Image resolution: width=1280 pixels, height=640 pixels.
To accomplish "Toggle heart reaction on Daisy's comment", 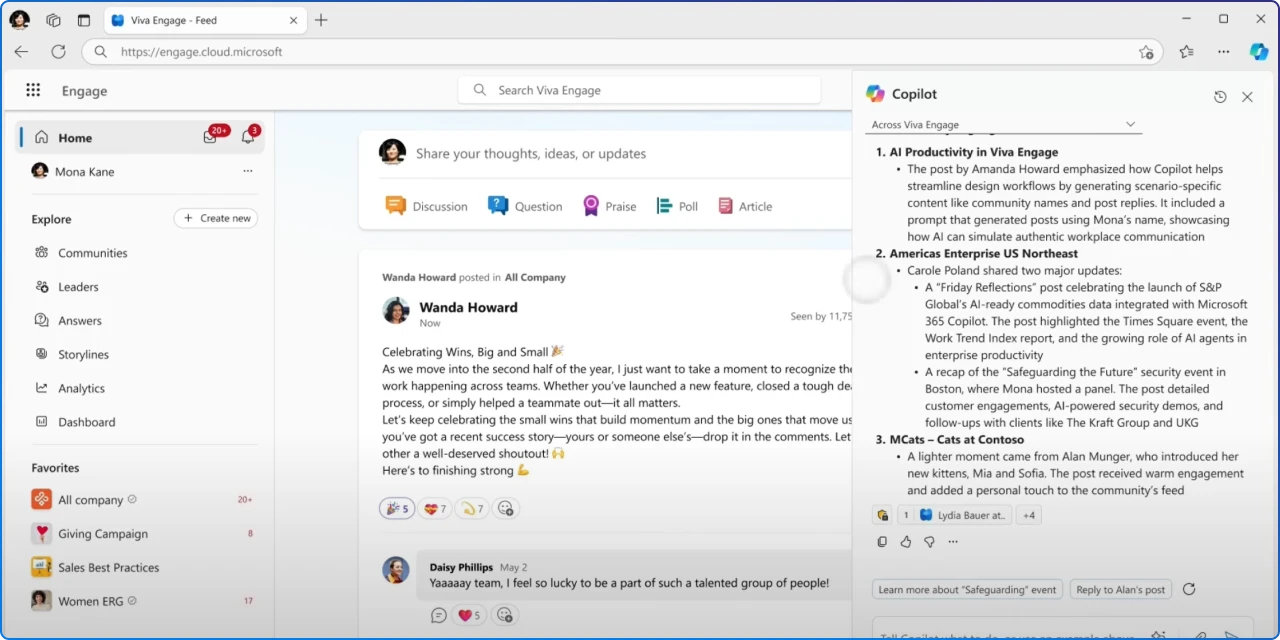I will [469, 615].
